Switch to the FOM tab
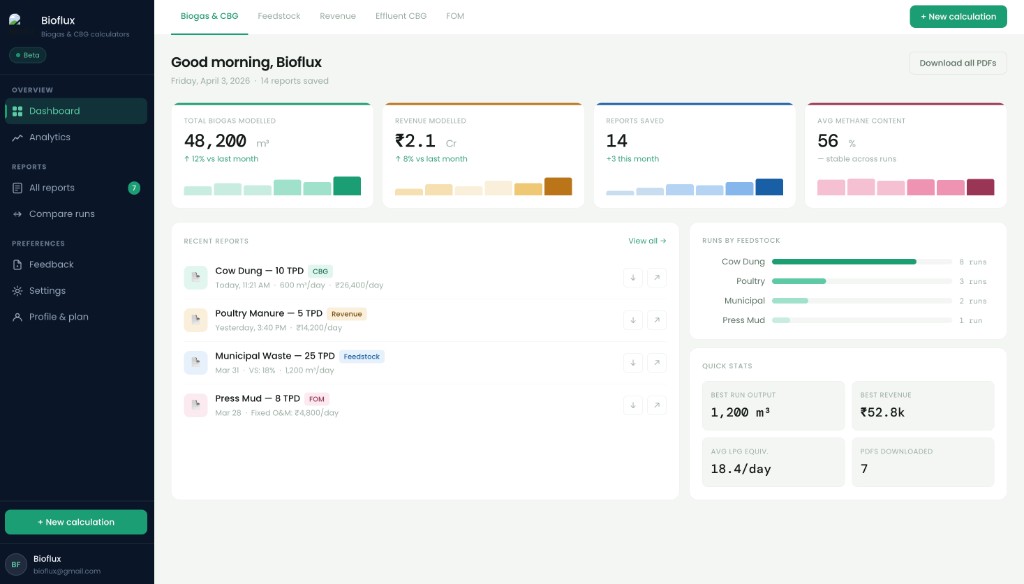 click(x=455, y=16)
